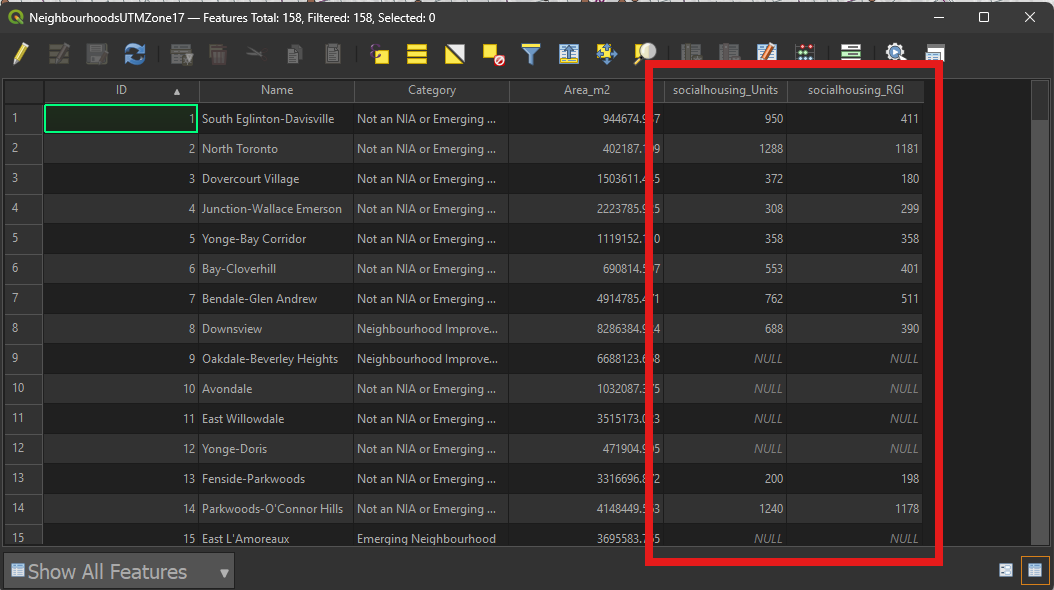Select all features in the table
This screenshot has width=1054, height=590.
coord(417,54)
